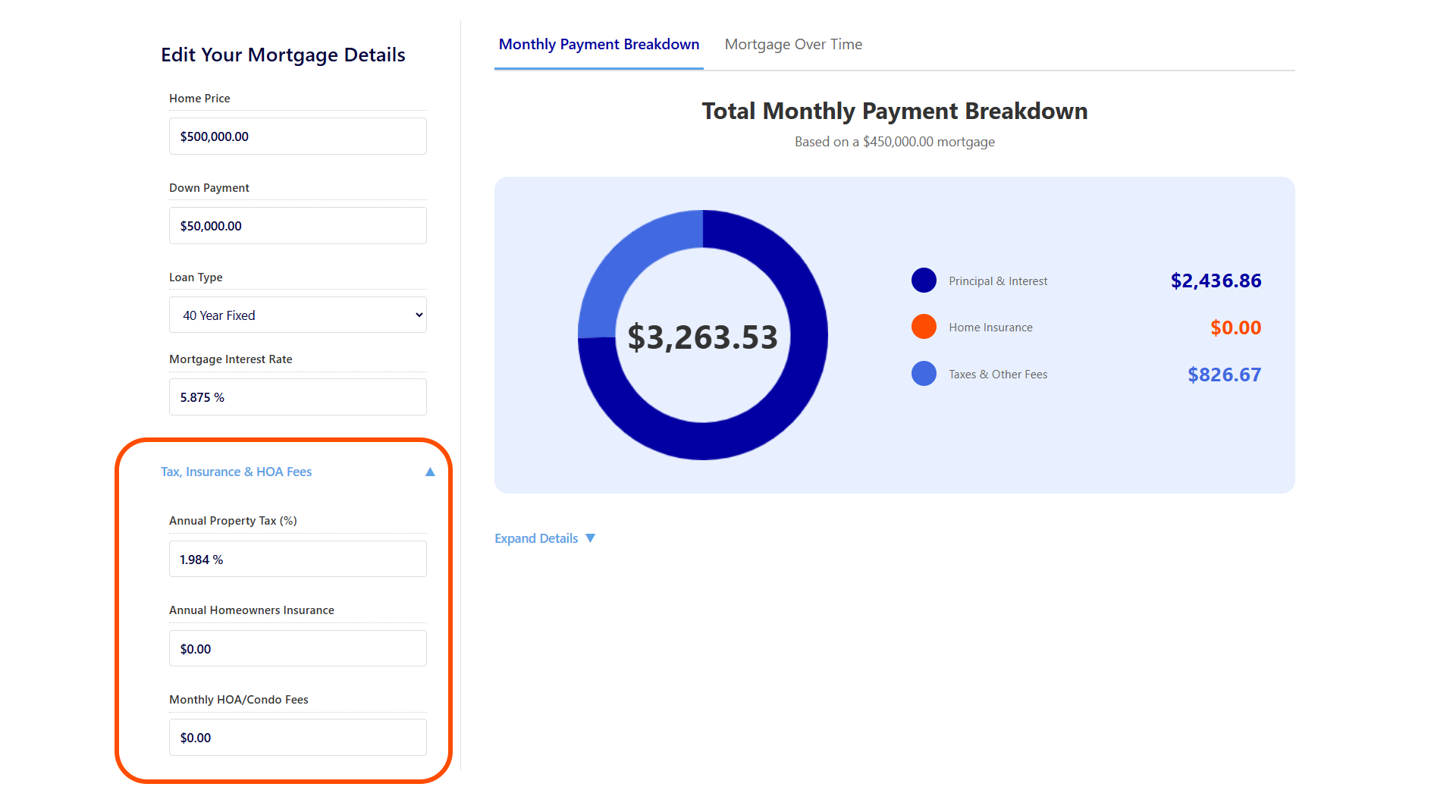Screen dimensions: 1456x812
Task: Click the orange Home Insurance dot
Action: coord(924,327)
